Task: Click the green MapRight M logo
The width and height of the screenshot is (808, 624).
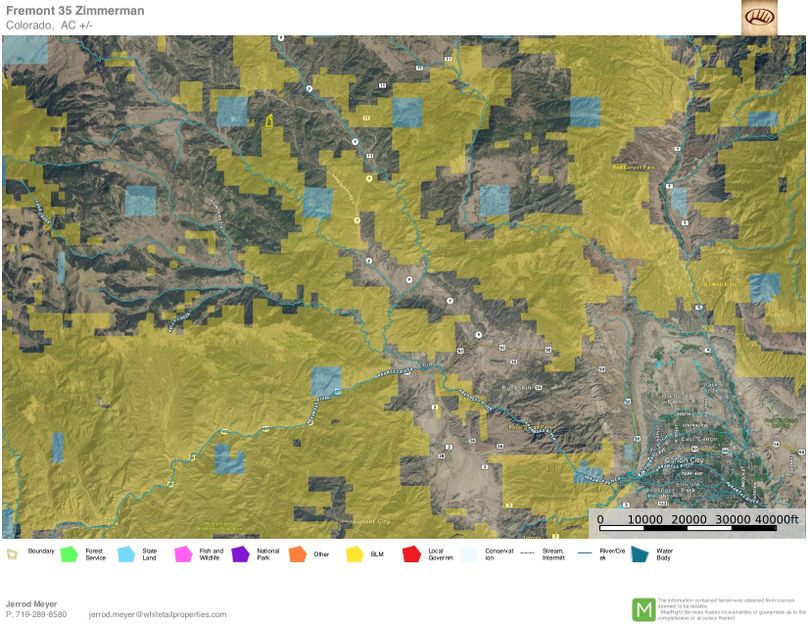Action: click(x=643, y=608)
